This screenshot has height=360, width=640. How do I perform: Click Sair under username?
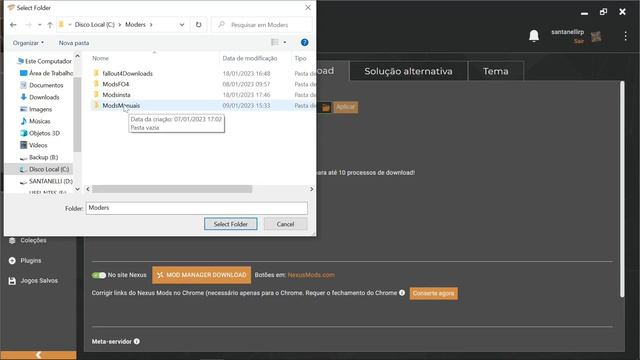(579, 41)
